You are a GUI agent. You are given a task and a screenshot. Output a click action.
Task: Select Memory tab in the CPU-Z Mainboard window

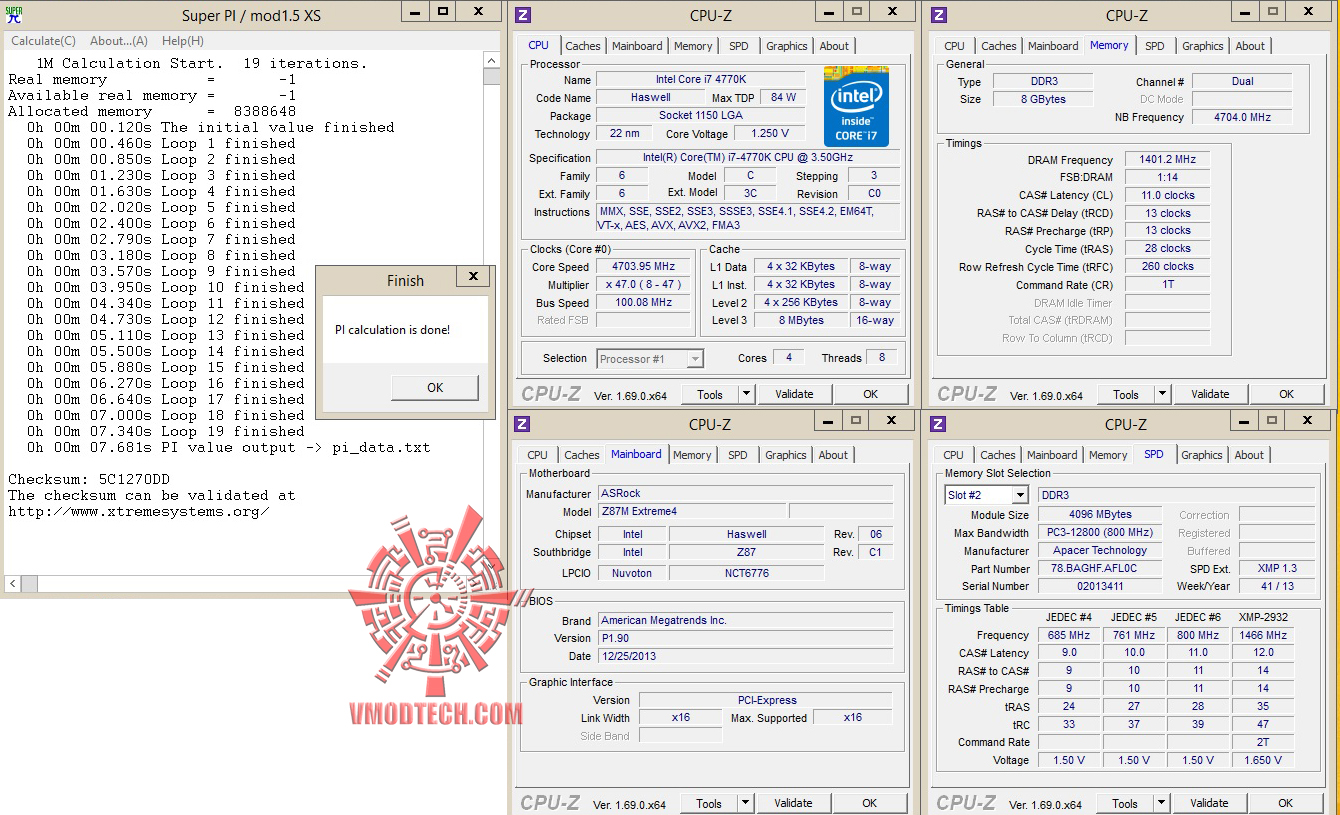tap(692, 455)
